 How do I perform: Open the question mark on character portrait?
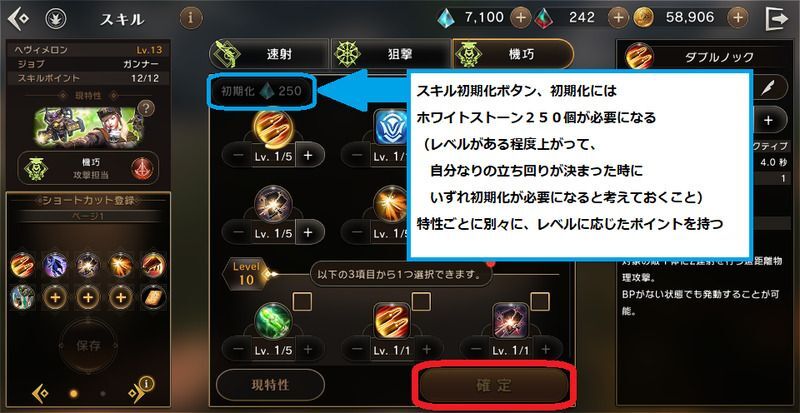(146, 108)
